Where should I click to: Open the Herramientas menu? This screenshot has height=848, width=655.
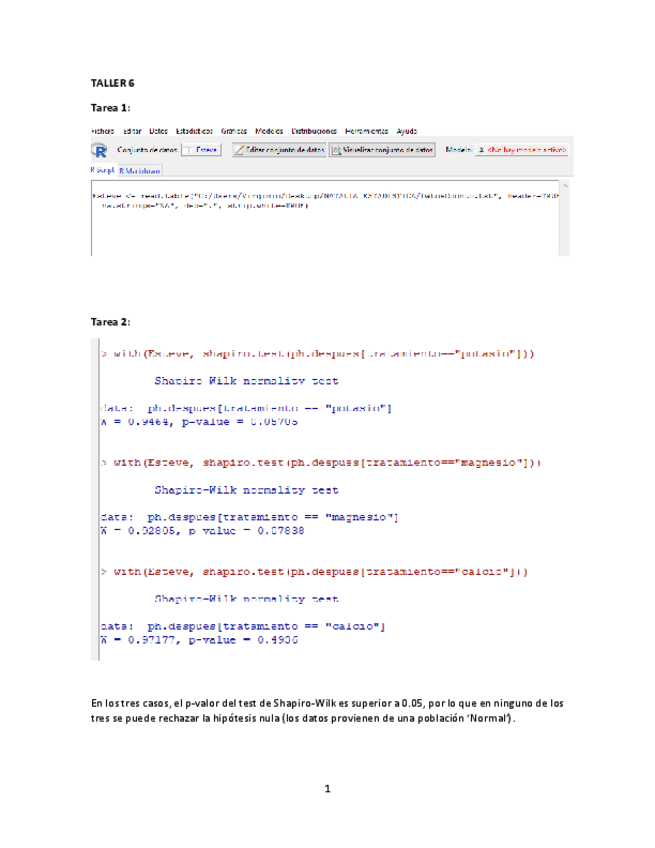coord(366,131)
